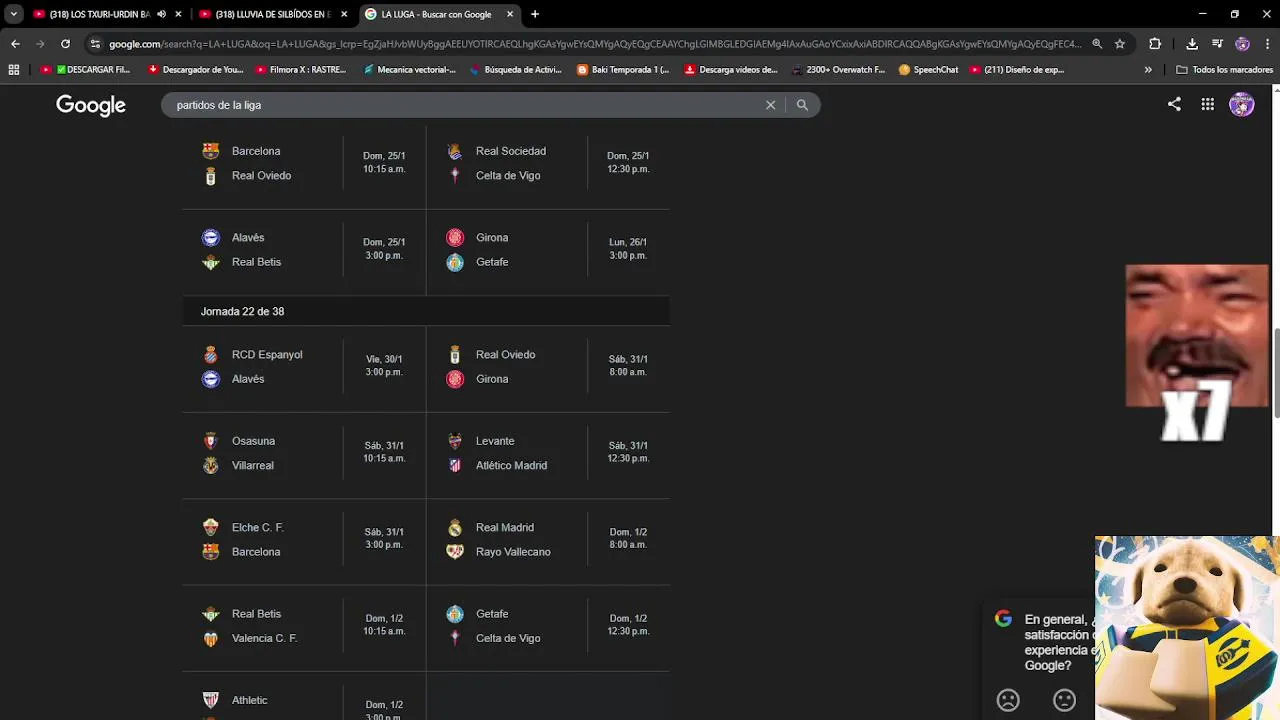Open the RCD Espanyol vs Alavés match

tap(304, 367)
